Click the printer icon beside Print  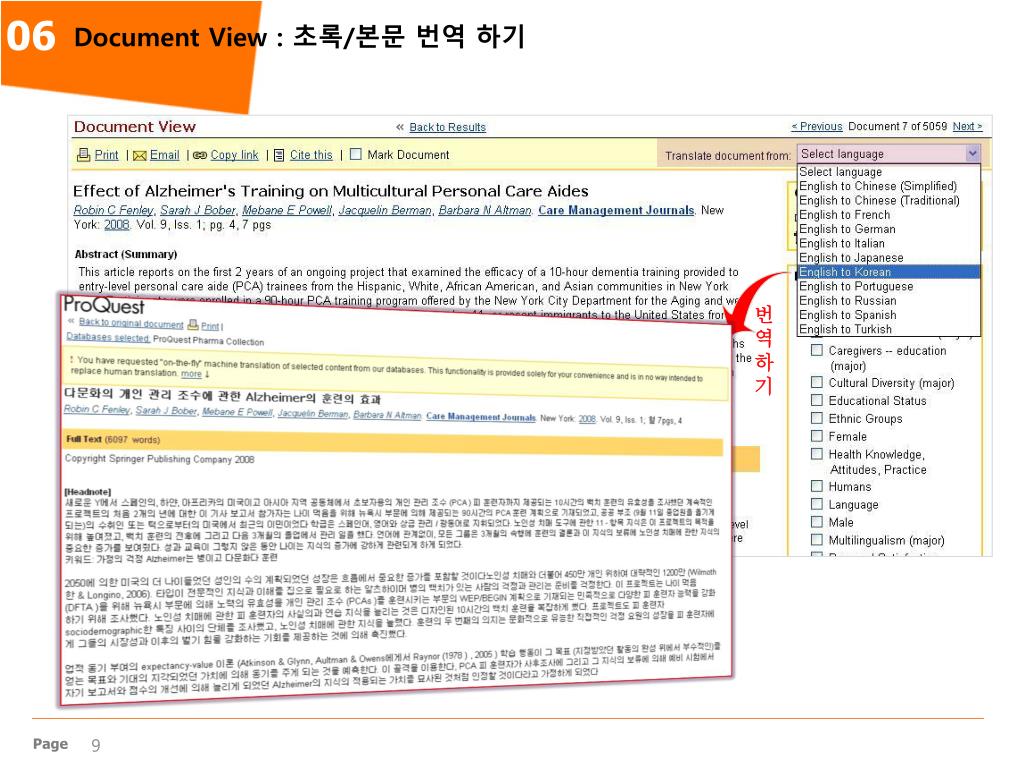(x=84, y=155)
